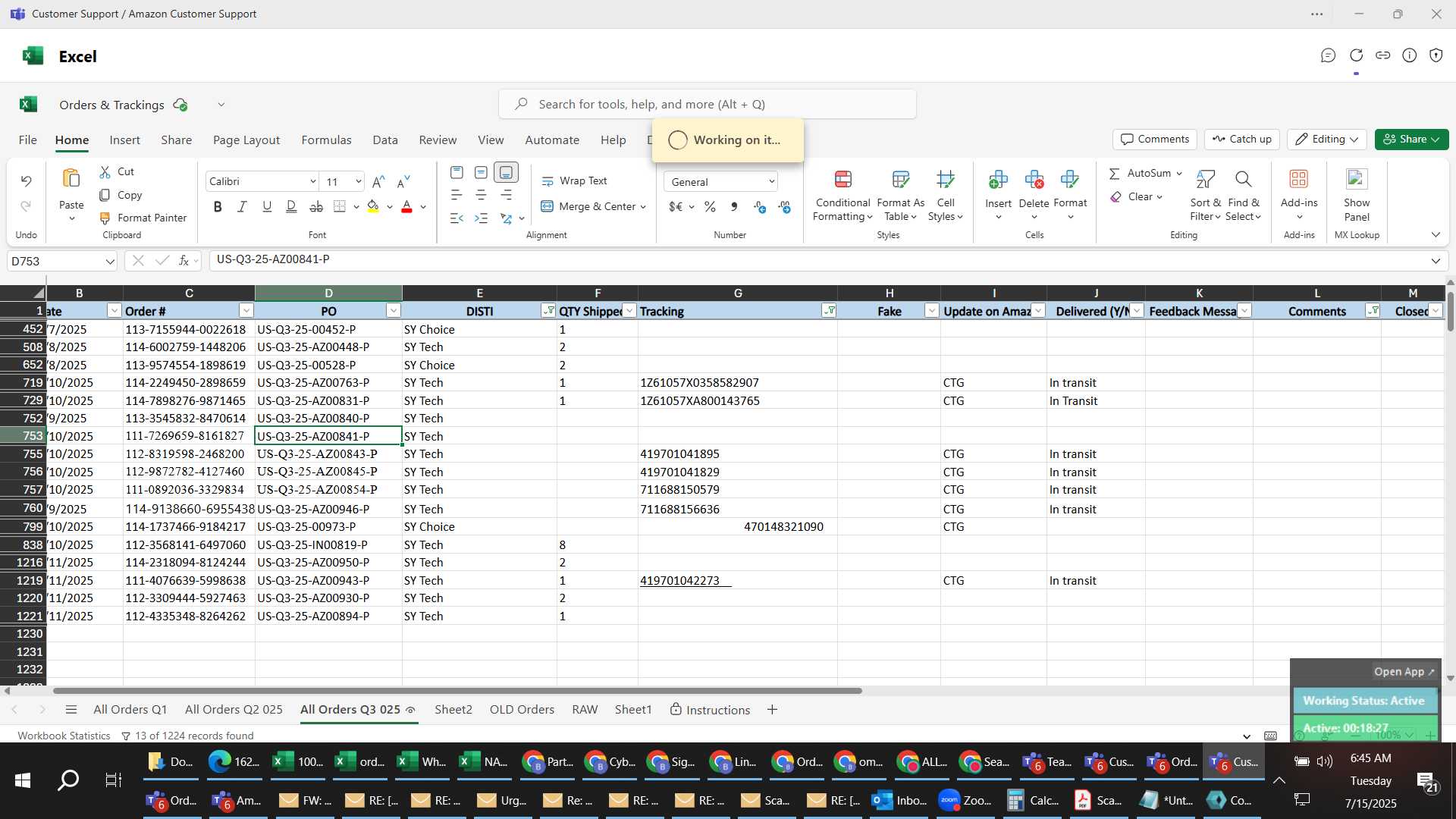
Task: Open the Review ribbon tab
Action: (x=438, y=140)
